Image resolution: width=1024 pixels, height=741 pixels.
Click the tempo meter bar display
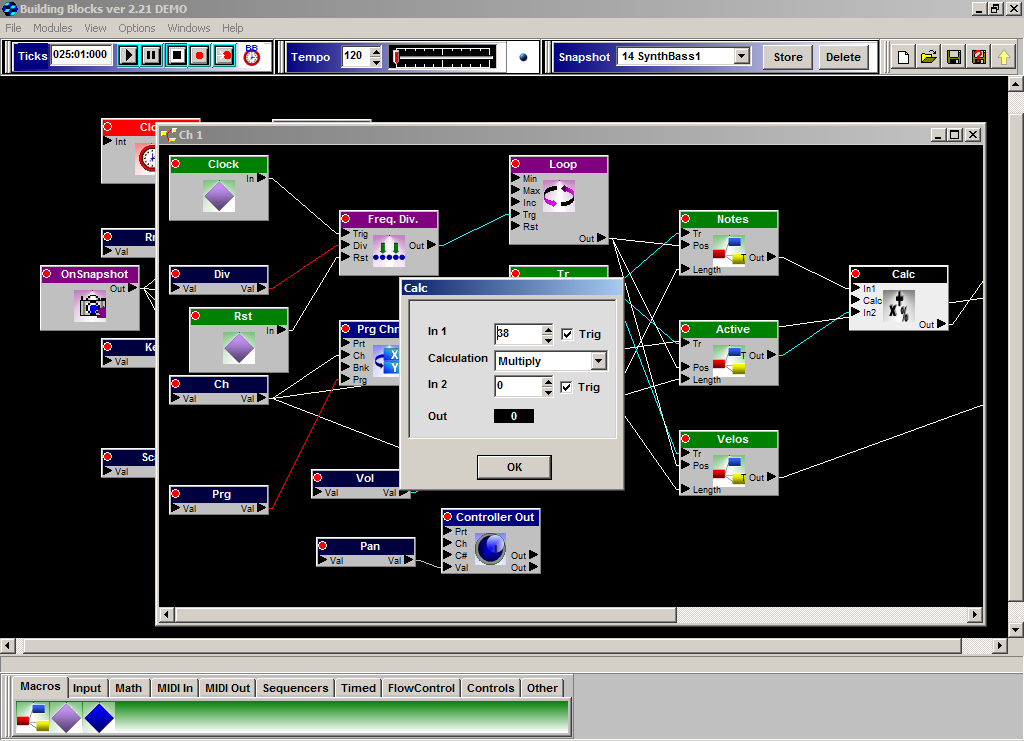(443, 57)
